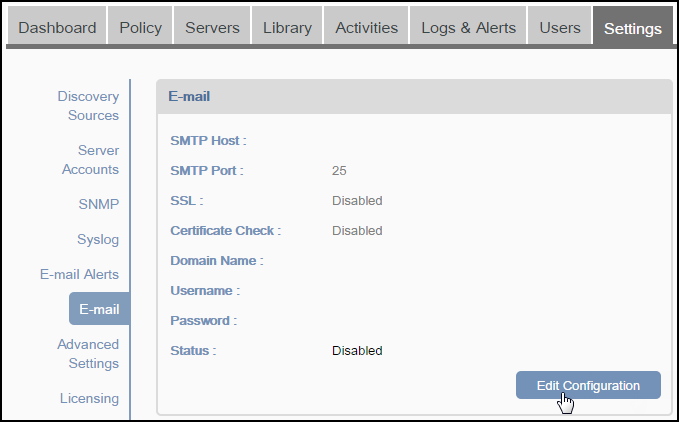Click the Status Disabled value
679x422 pixels.
pyautogui.click(x=357, y=351)
